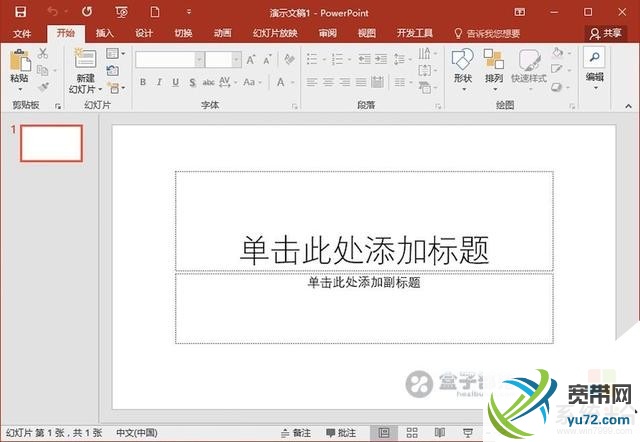Screen dimensions: 640x442
Task: Click the Undo arrow in the quick access toolbar
Action: [x=52, y=11]
